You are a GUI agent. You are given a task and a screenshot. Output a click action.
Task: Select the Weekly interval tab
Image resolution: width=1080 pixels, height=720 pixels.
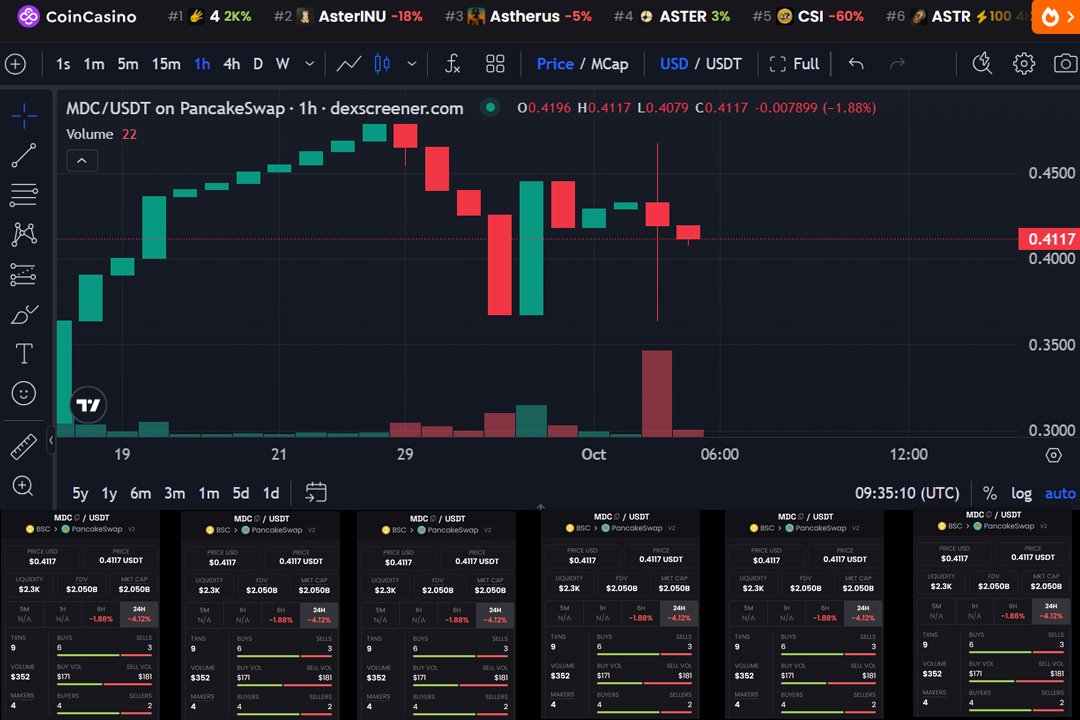tap(282, 63)
